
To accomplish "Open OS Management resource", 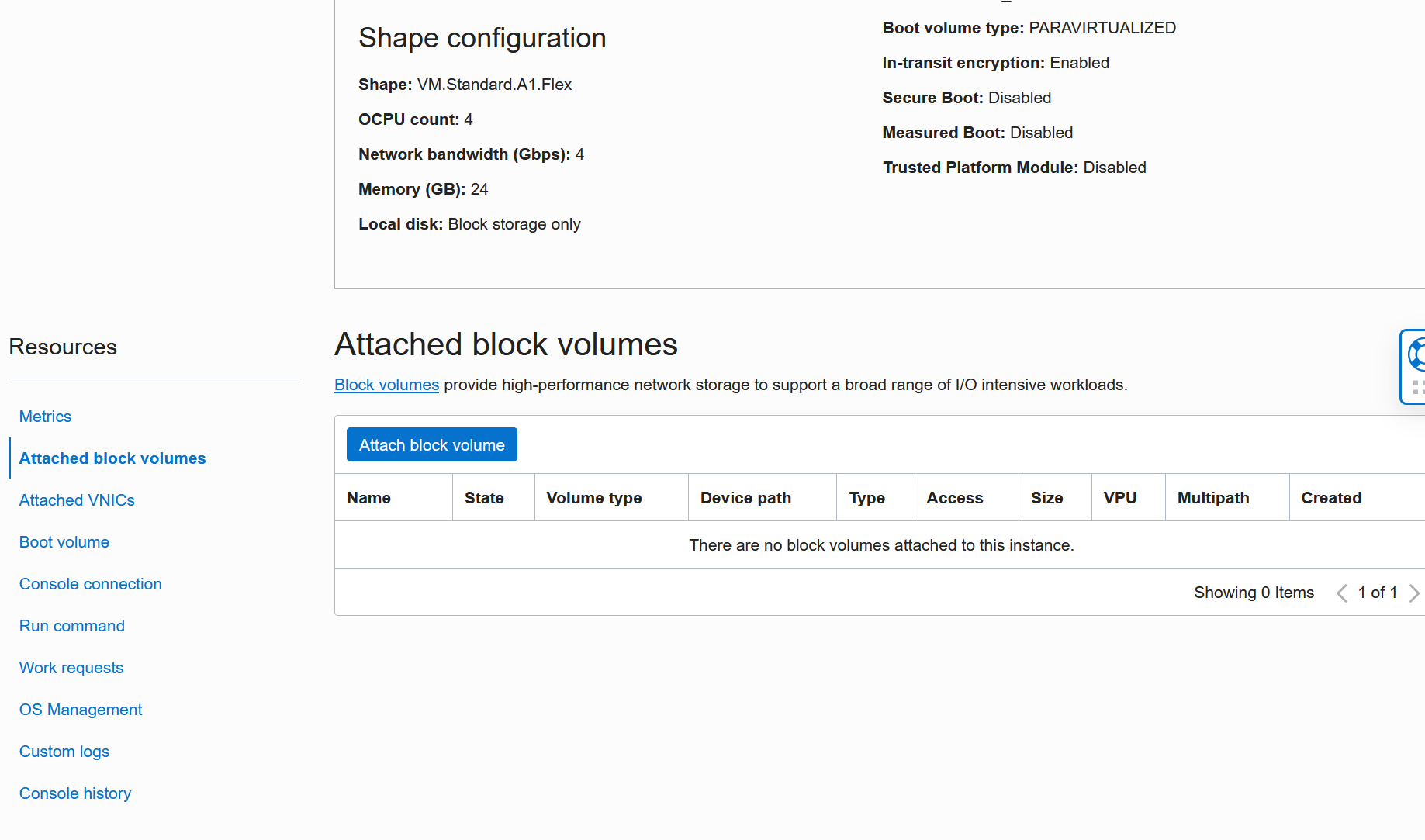I will 80,710.
